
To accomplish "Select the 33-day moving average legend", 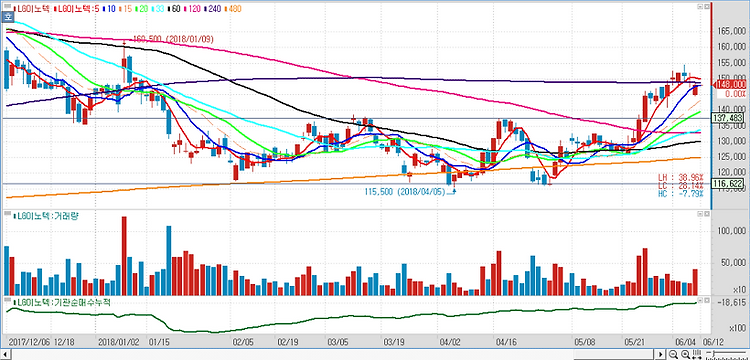I will [x=158, y=9].
